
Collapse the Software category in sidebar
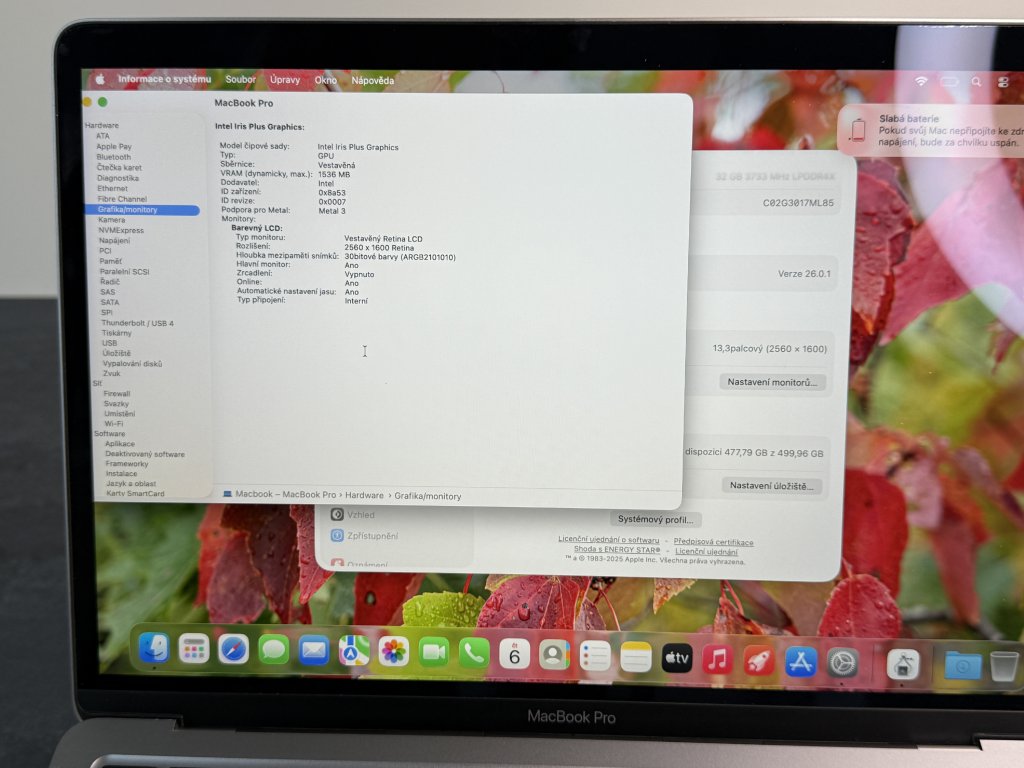[x=110, y=434]
